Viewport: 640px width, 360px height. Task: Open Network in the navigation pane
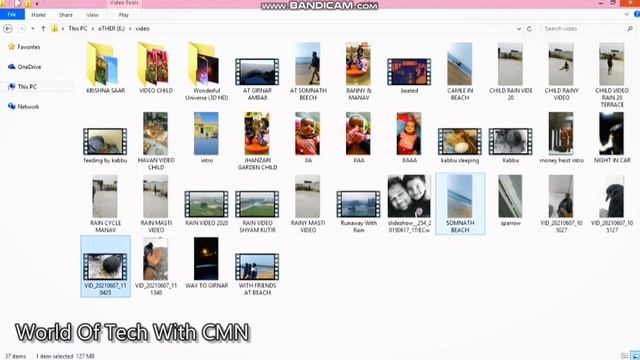(23, 107)
